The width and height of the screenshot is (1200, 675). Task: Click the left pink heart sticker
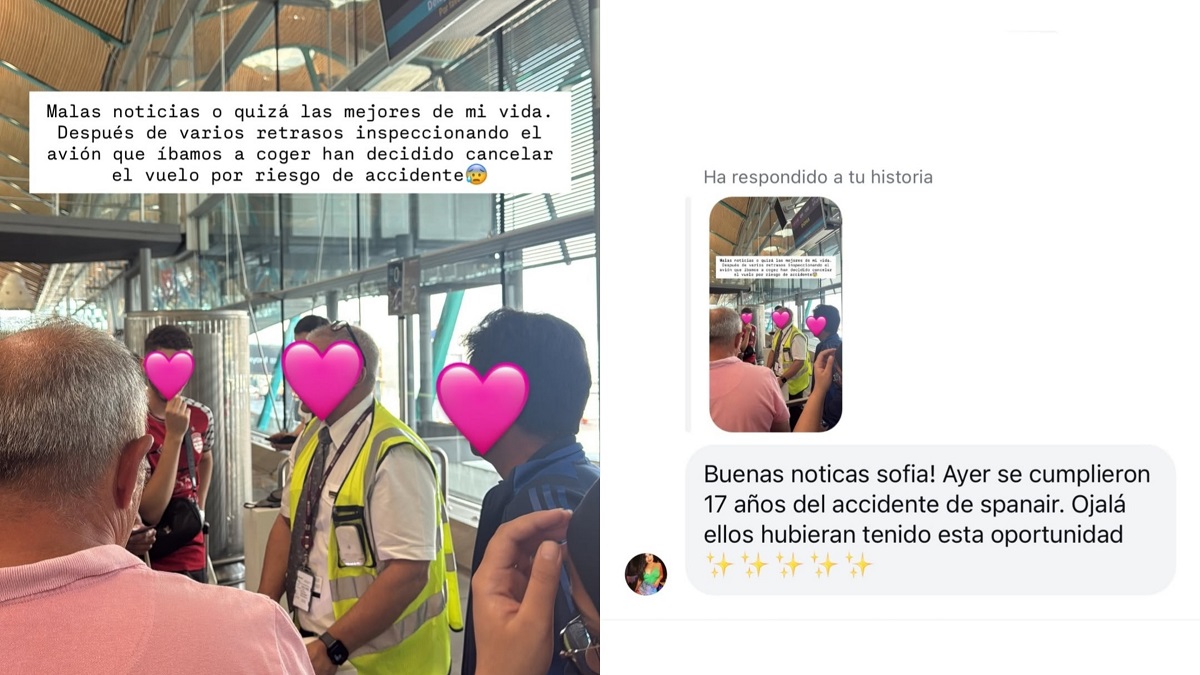click(169, 374)
